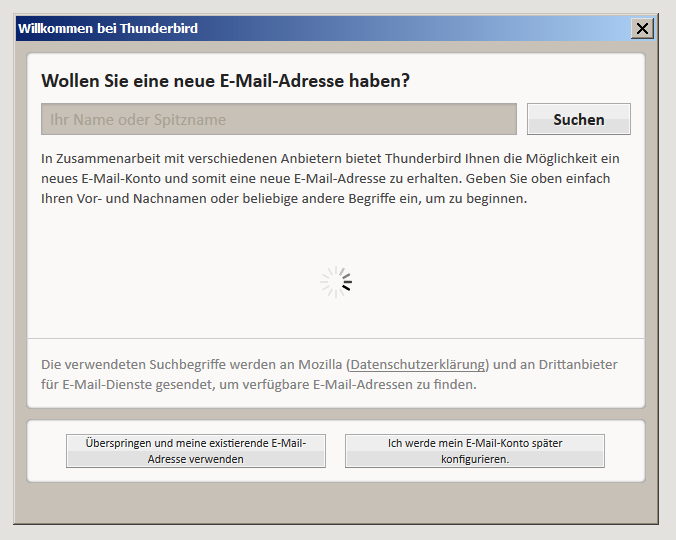Click the 'Die verwendeten Suchbegriffe werden an Mozilla' notice
Viewport: 676px width, 540px height.
click(x=329, y=374)
